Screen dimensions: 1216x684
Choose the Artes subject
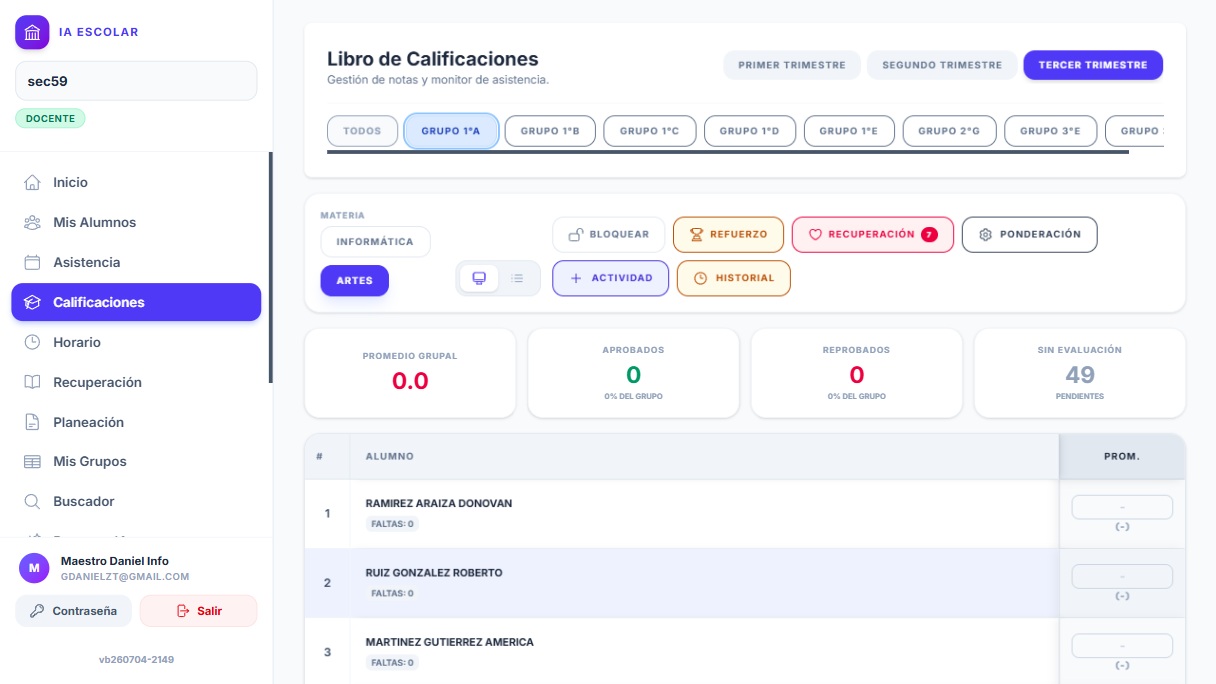coord(354,281)
